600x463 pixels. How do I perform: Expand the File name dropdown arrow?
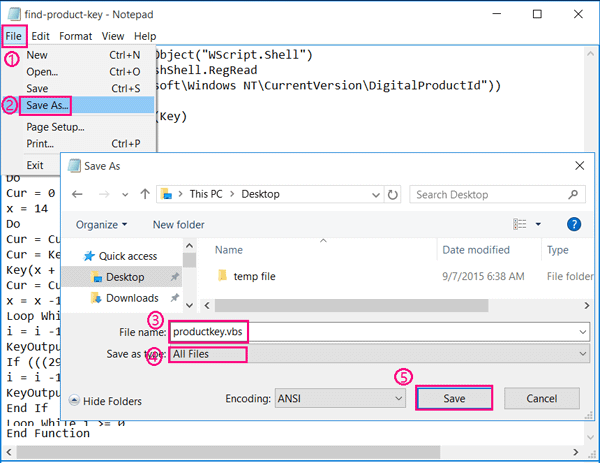[x=582, y=332]
